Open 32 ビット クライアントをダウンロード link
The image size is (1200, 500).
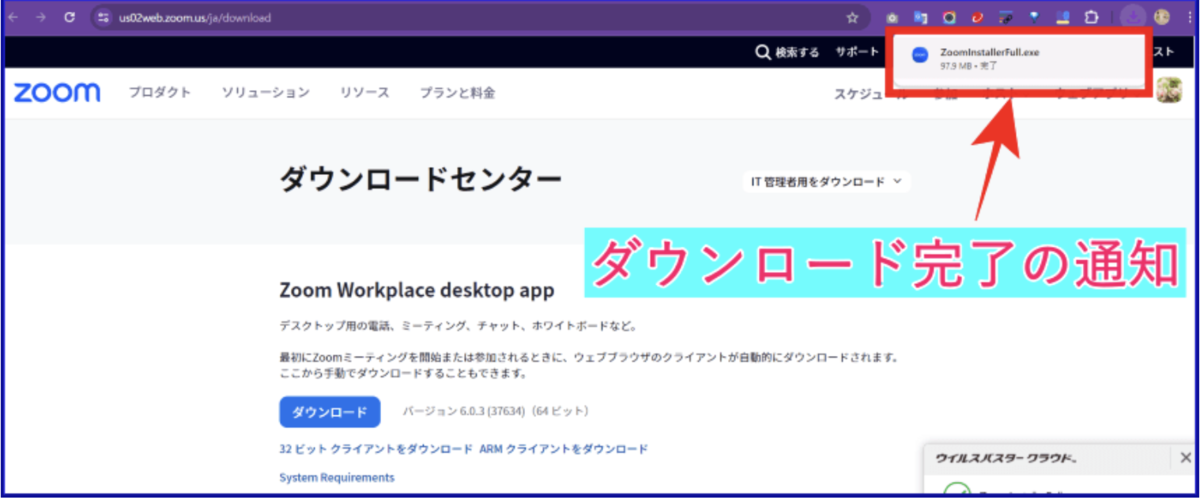click(375, 449)
